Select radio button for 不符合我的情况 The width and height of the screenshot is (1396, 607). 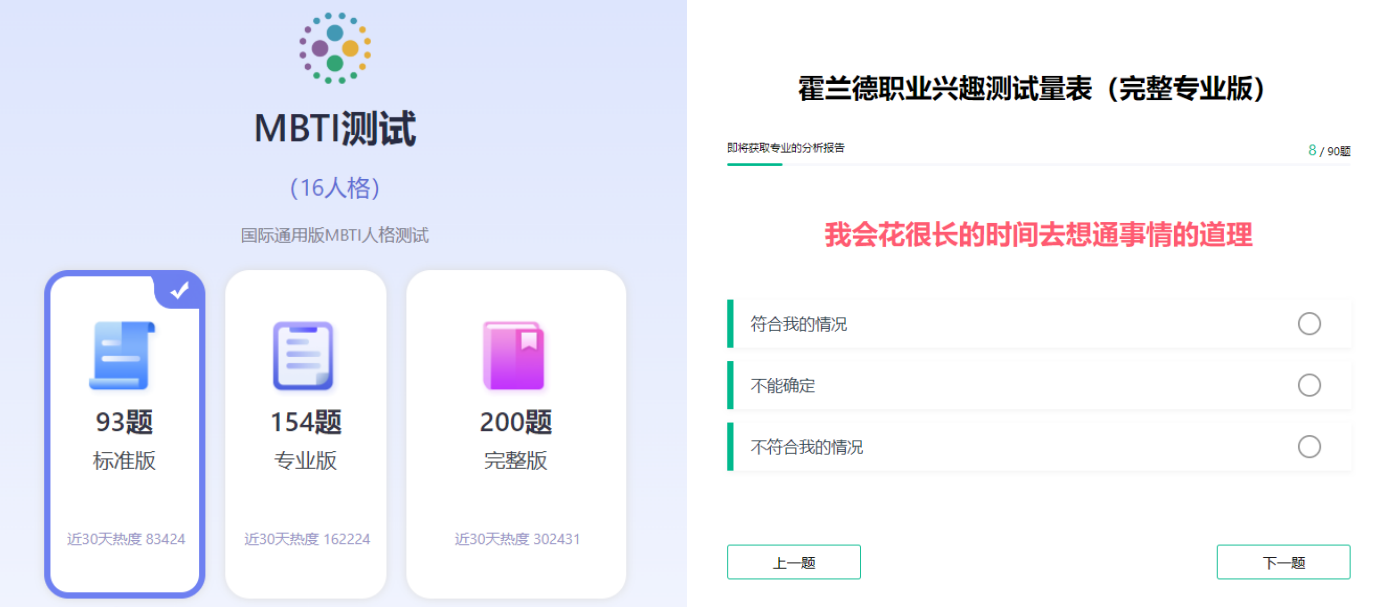(1309, 447)
